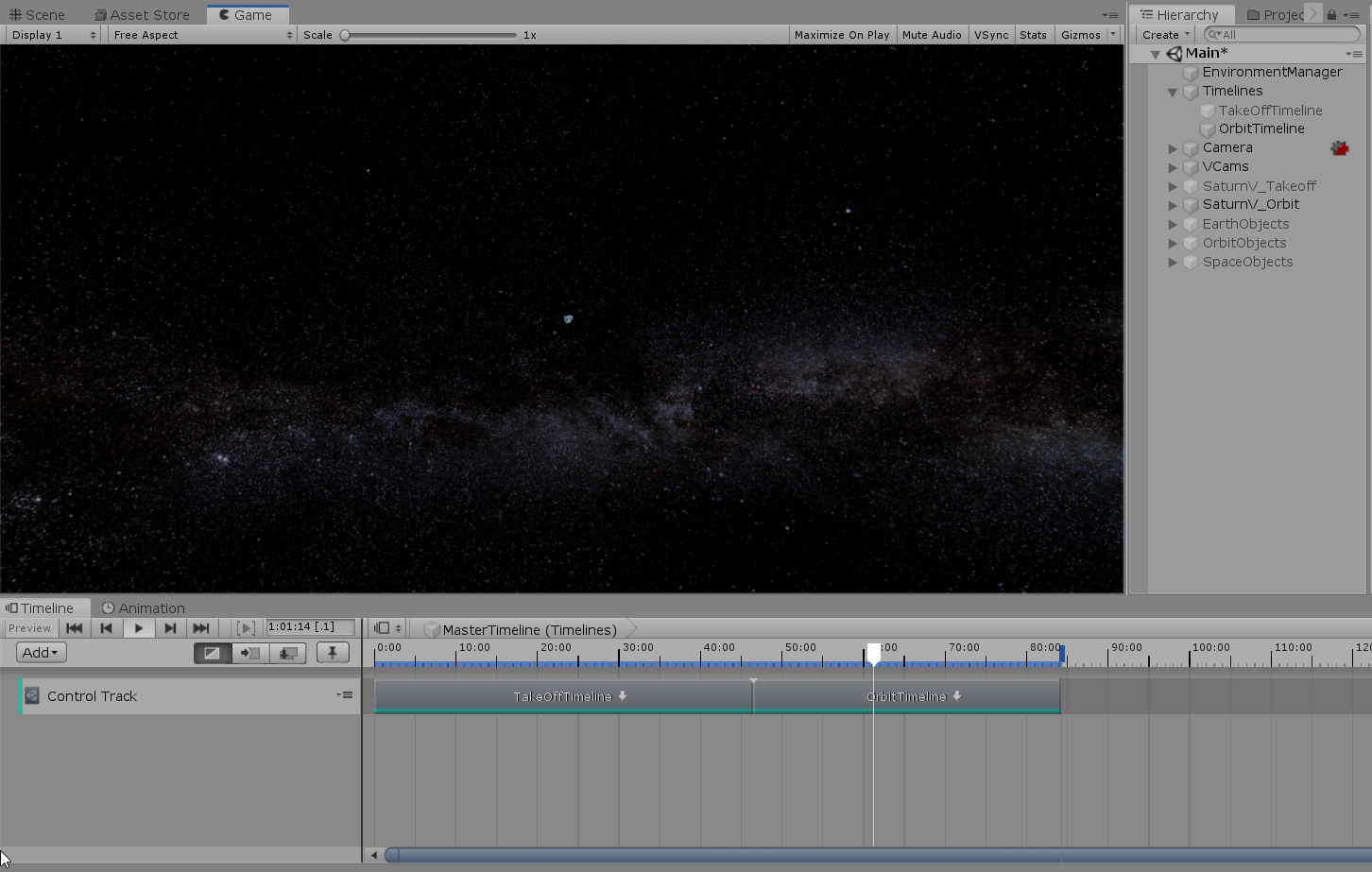This screenshot has width=1372, height=872.
Task: Enable Maximize On Play
Action: 841,35
